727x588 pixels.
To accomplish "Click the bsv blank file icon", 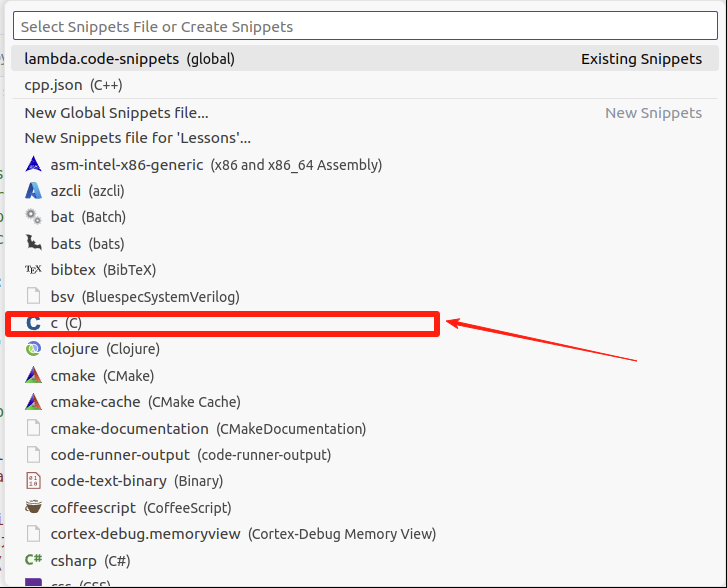I will [x=33, y=296].
